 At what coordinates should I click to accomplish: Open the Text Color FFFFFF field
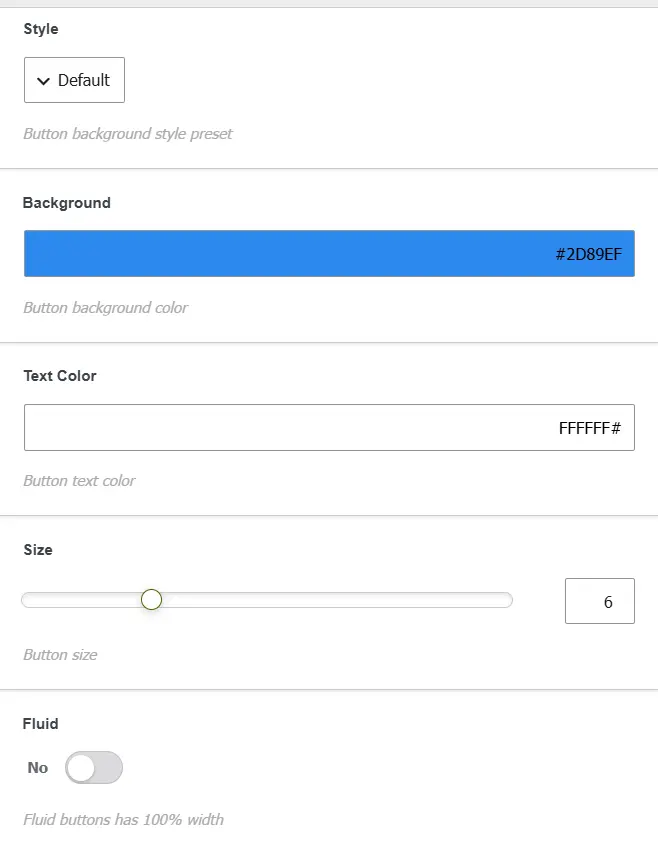(x=329, y=427)
